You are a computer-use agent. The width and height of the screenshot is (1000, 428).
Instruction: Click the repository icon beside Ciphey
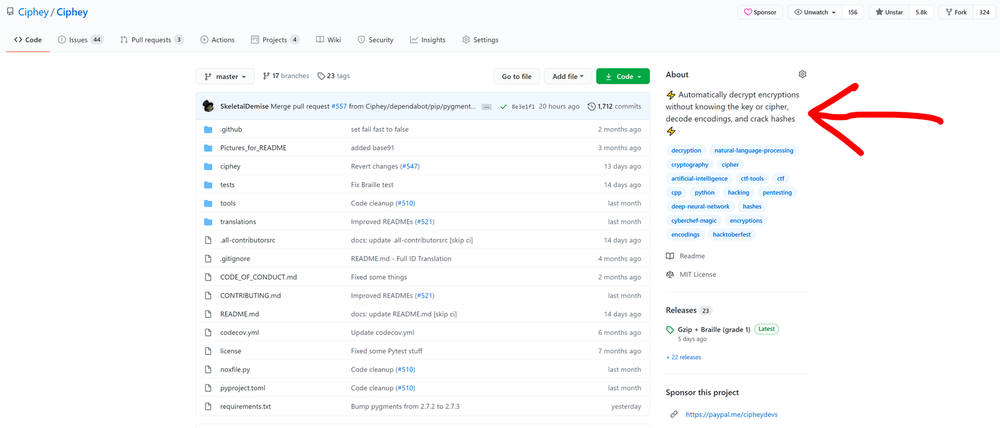[x=10, y=11]
